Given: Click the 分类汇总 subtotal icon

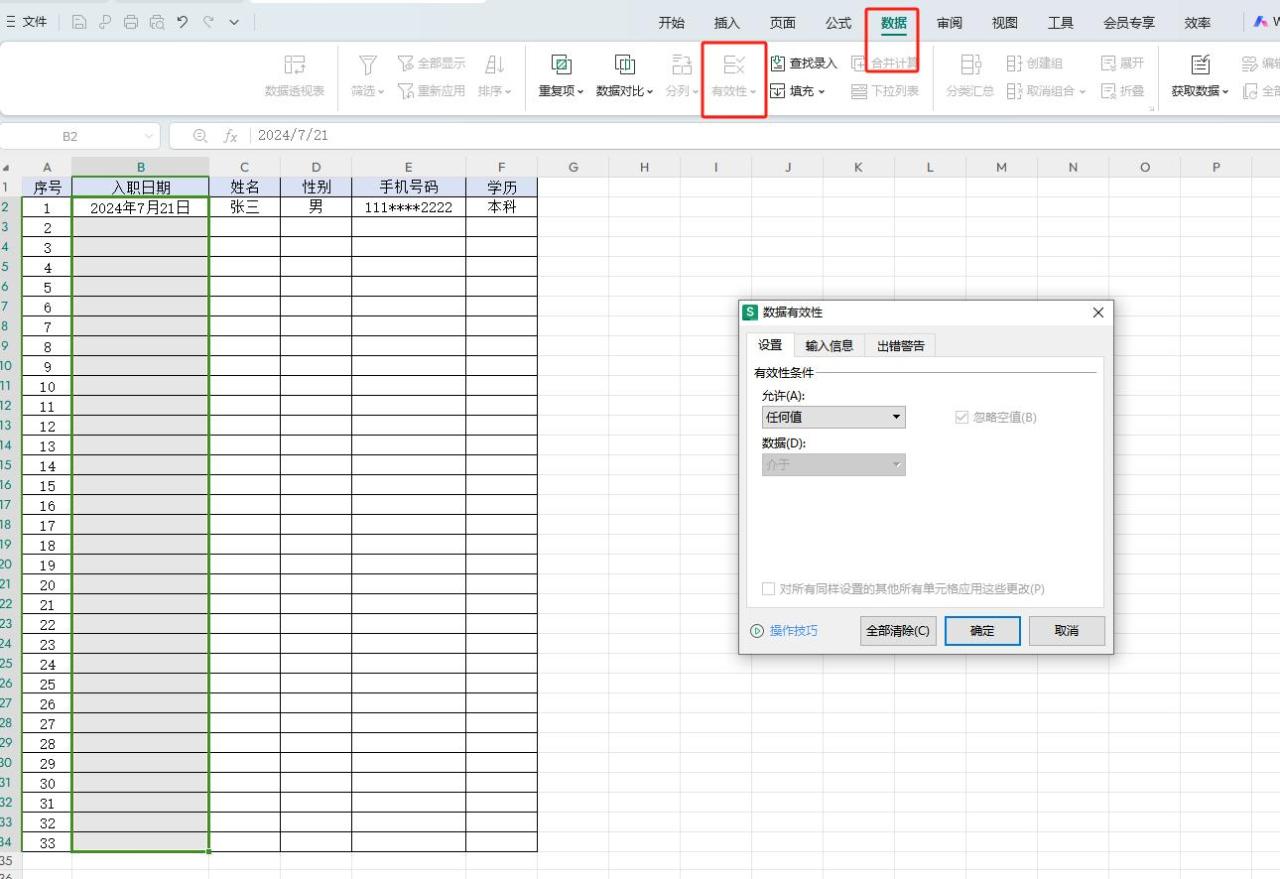Looking at the screenshot, I should click(970, 65).
